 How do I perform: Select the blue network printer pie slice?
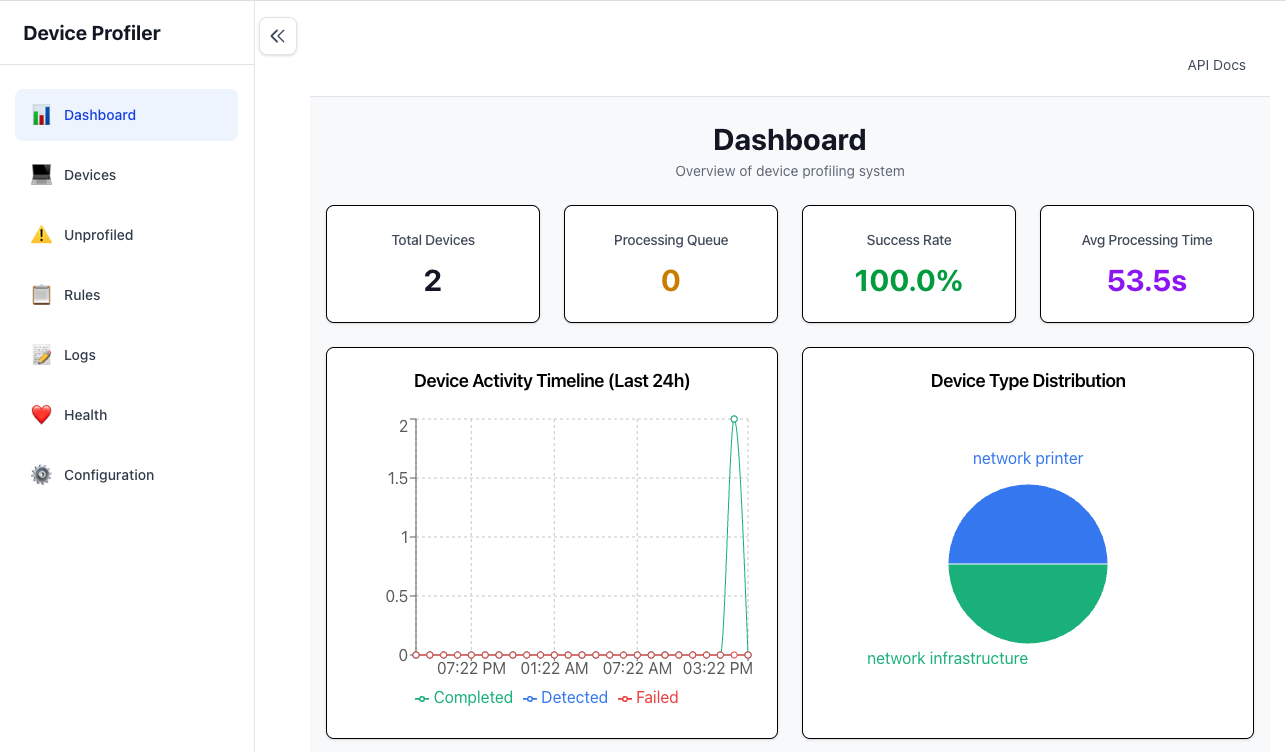click(x=1028, y=522)
